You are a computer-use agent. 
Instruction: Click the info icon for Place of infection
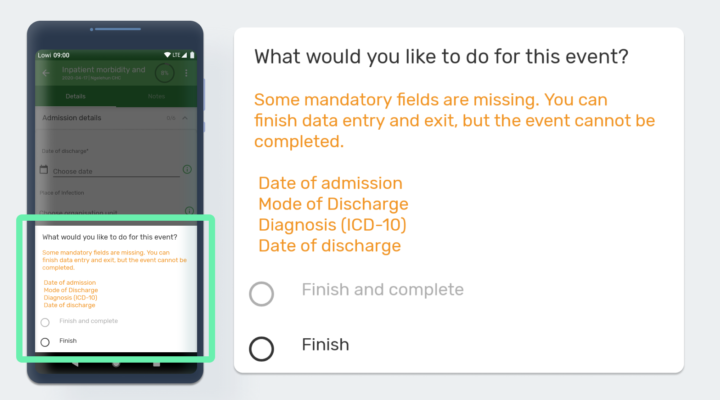189,210
